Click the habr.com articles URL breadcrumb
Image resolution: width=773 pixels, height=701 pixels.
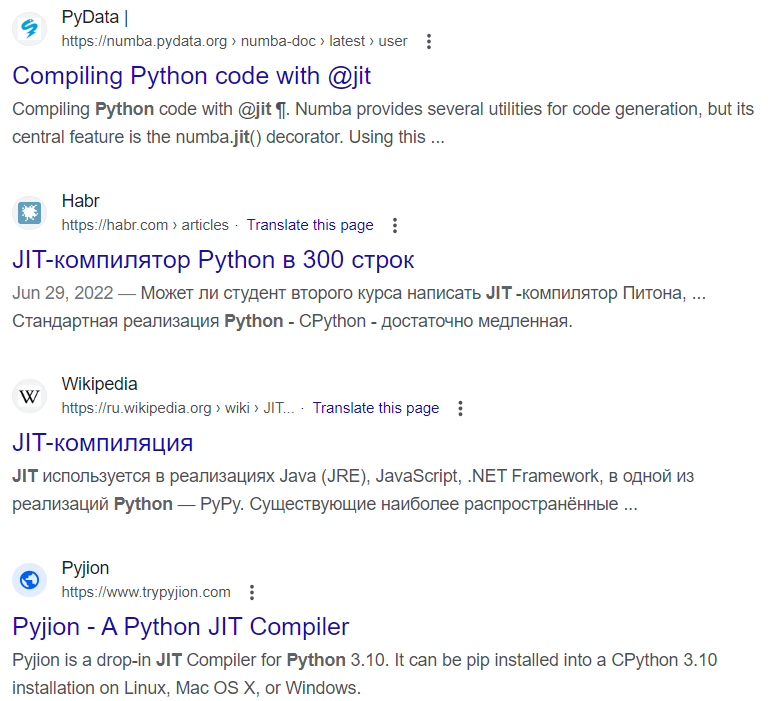tap(145, 225)
